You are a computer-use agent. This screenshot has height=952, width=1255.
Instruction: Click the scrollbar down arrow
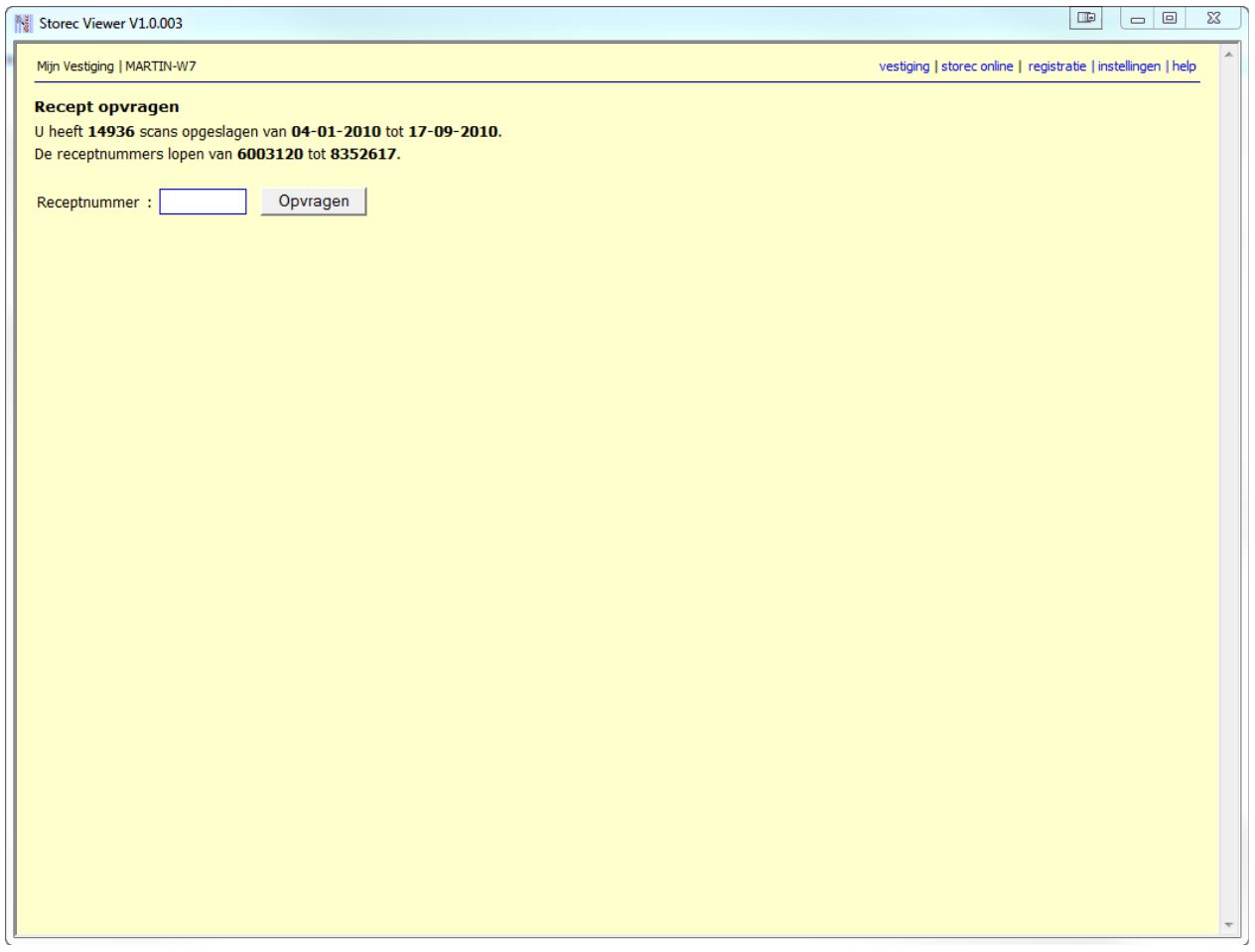click(1231, 925)
